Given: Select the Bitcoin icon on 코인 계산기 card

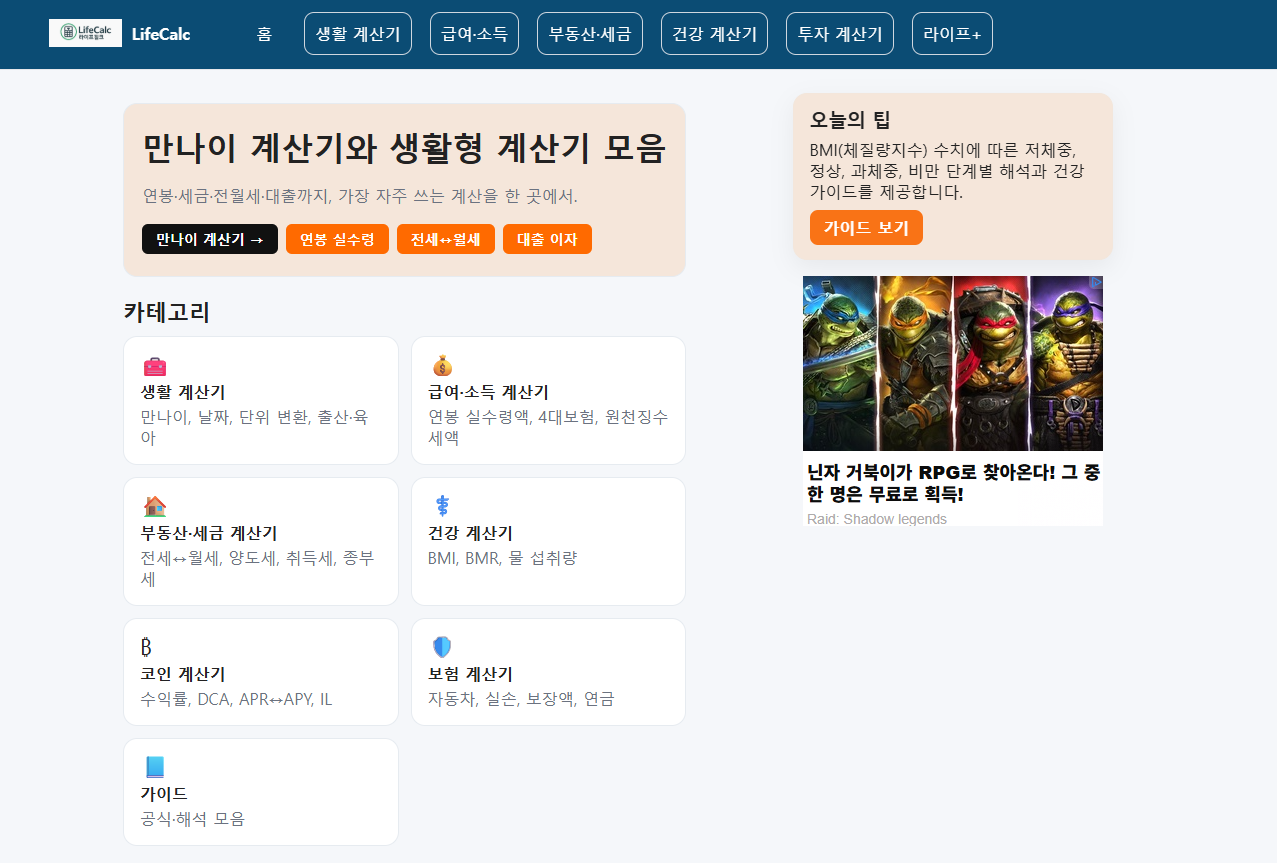Looking at the screenshot, I should (146, 648).
